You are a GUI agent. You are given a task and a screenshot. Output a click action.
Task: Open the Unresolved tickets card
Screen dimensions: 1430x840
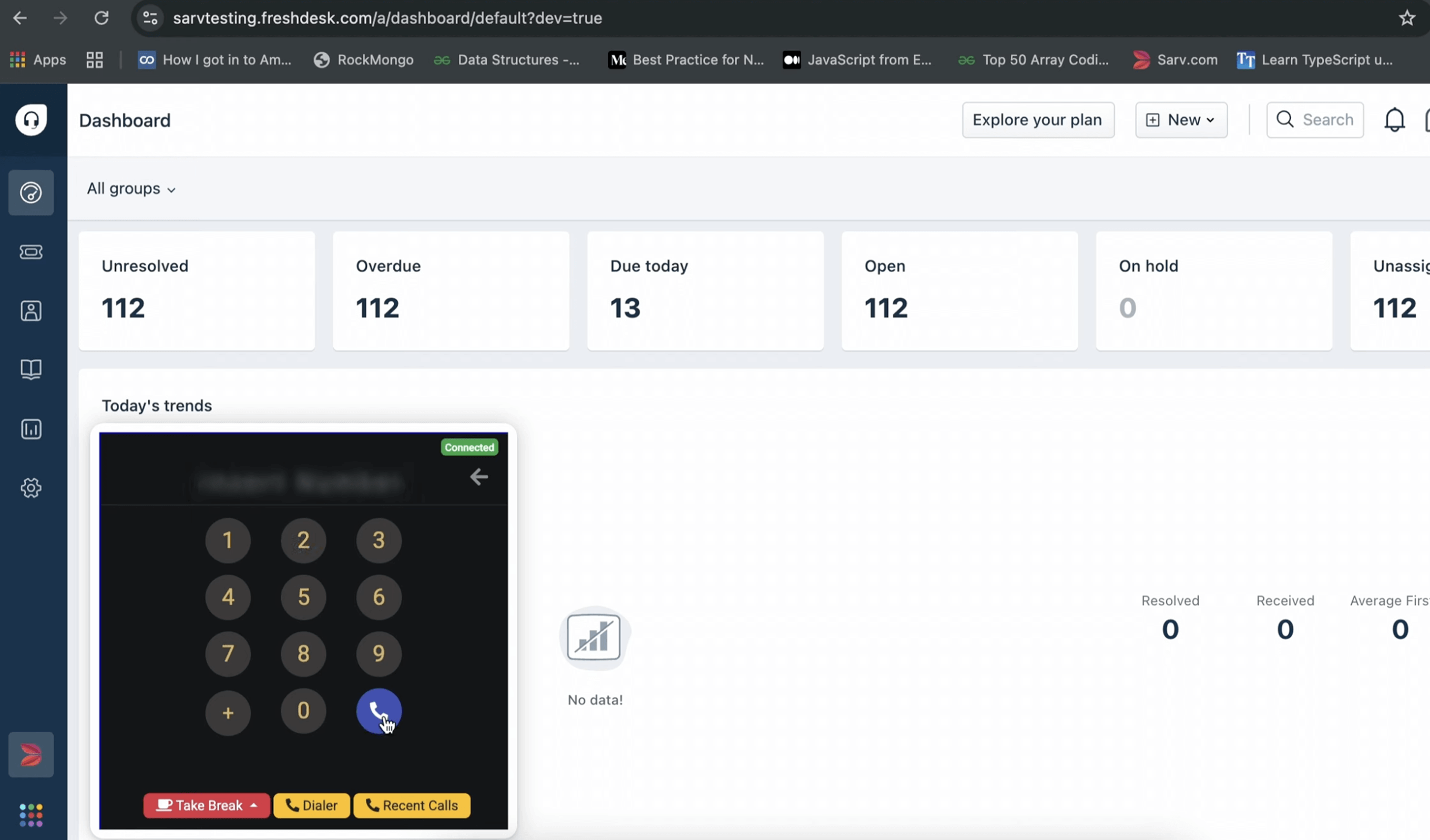point(196,290)
